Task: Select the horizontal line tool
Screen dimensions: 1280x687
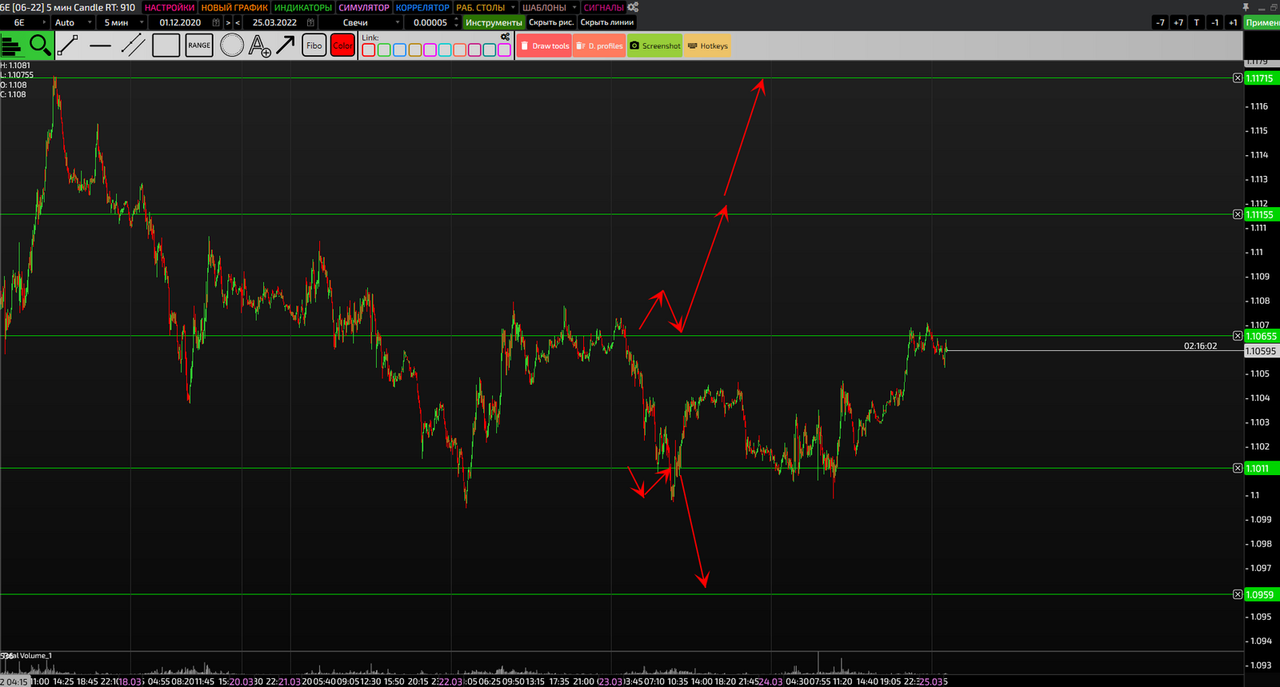Action: click(x=100, y=45)
